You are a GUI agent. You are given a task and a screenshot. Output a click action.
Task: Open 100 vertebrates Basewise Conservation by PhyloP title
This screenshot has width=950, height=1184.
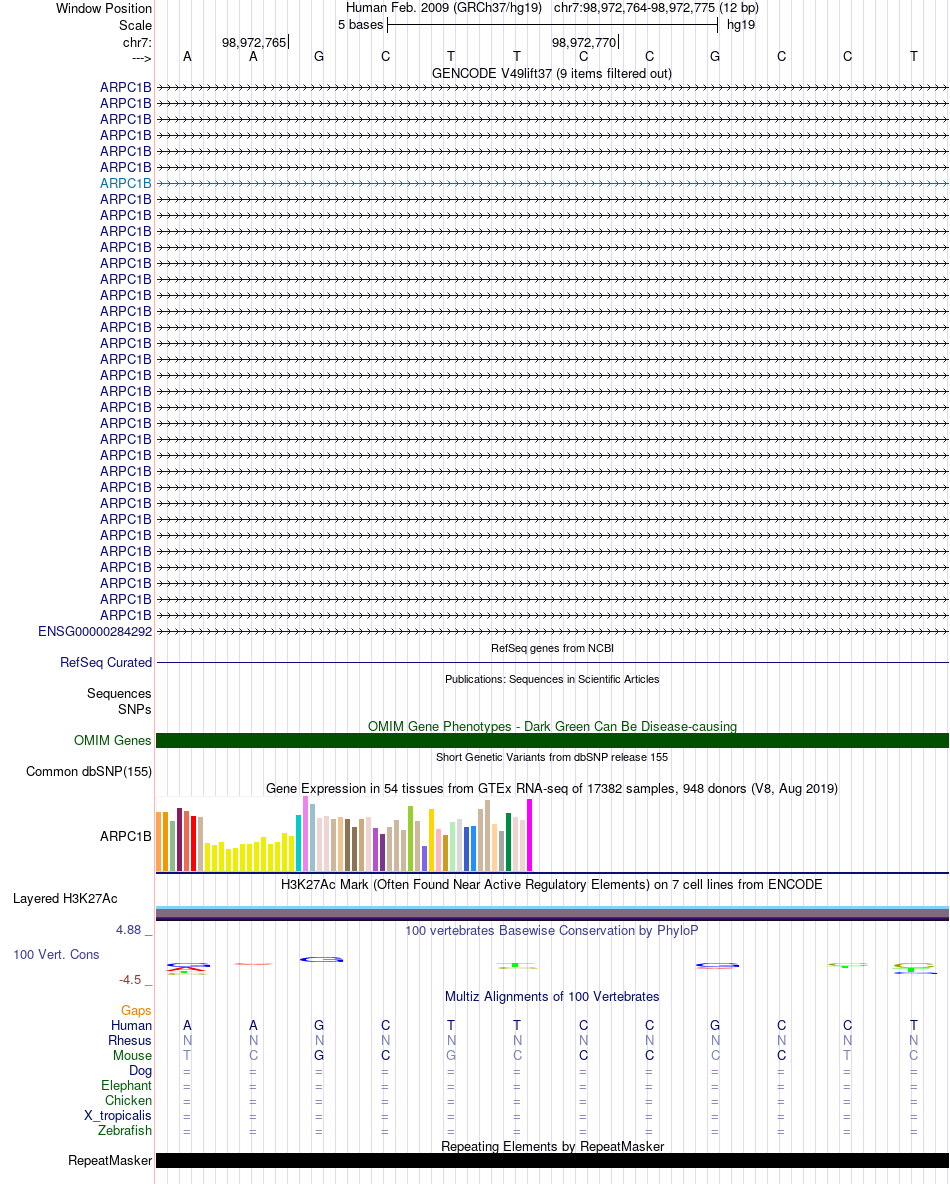552,930
